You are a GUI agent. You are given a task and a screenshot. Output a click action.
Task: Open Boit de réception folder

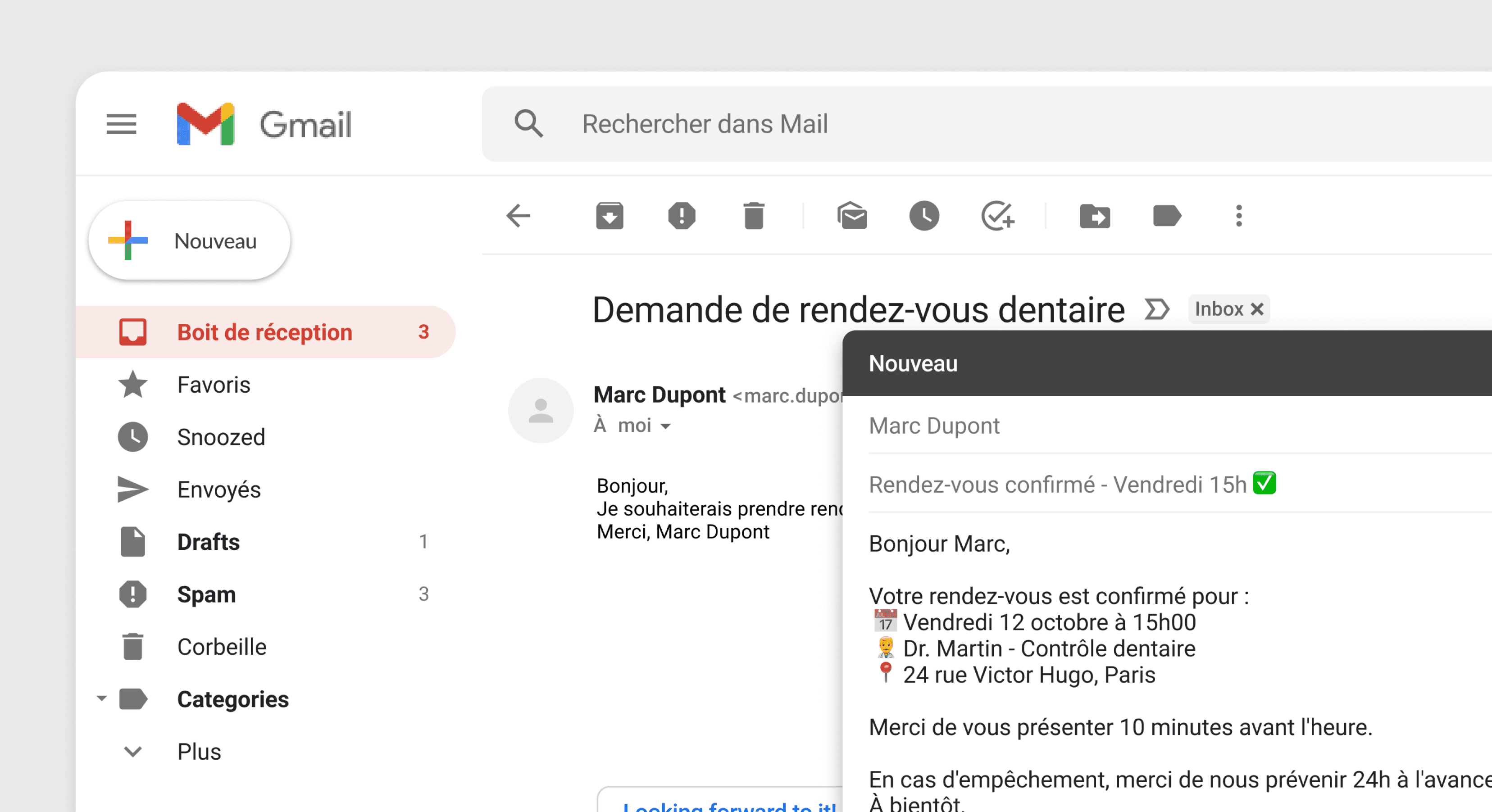[x=265, y=332]
